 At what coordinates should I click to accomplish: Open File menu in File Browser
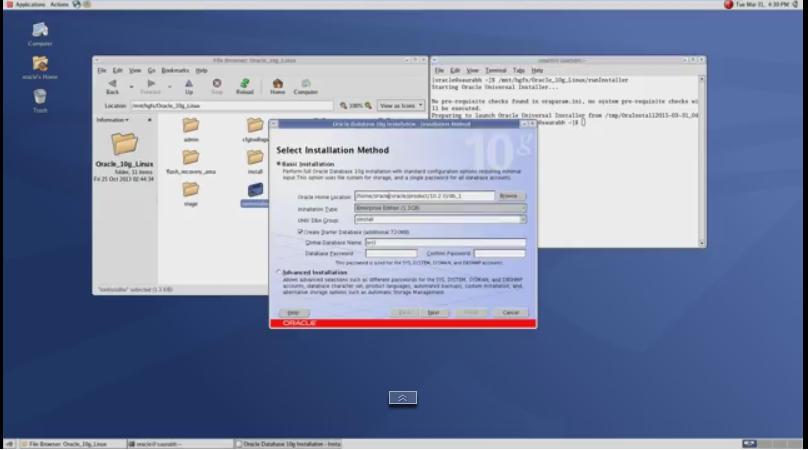point(102,71)
